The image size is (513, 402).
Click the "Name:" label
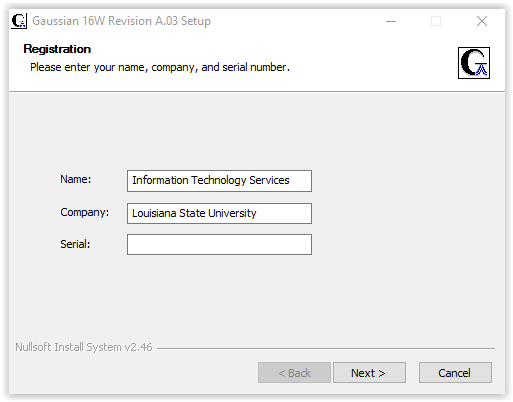pyautogui.click(x=76, y=179)
